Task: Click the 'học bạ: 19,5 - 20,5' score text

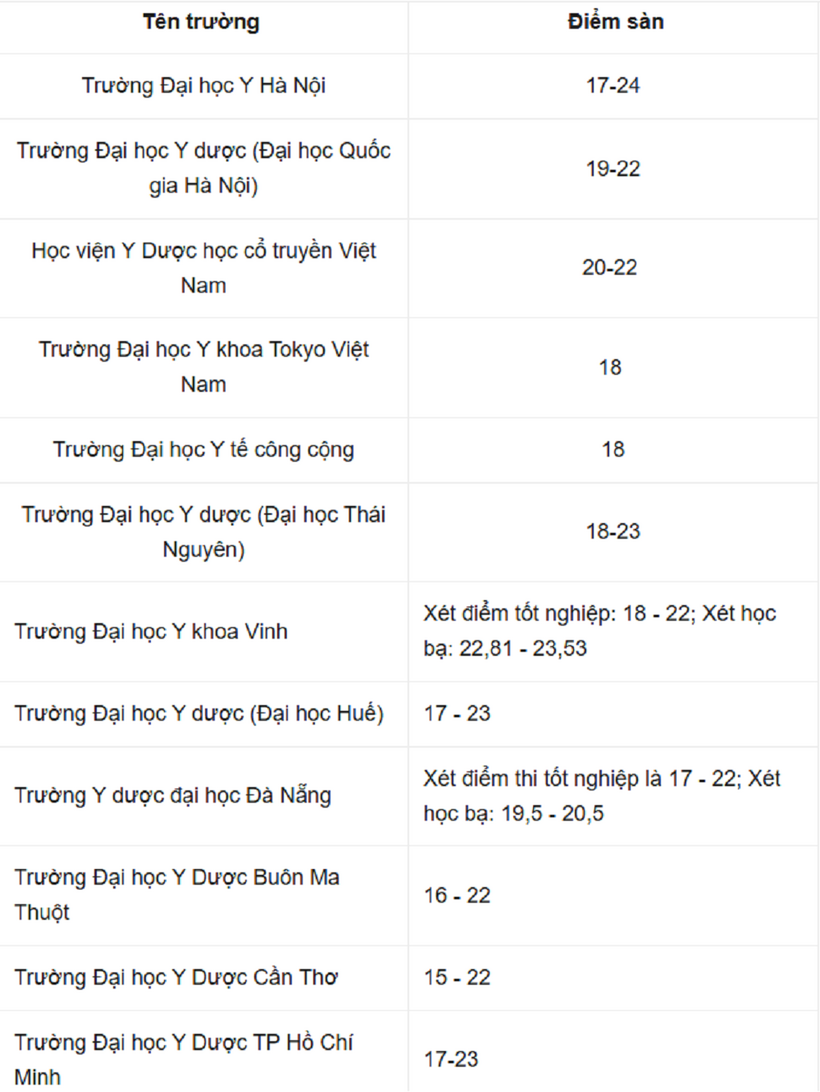Action: pyautogui.click(x=513, y=813)
